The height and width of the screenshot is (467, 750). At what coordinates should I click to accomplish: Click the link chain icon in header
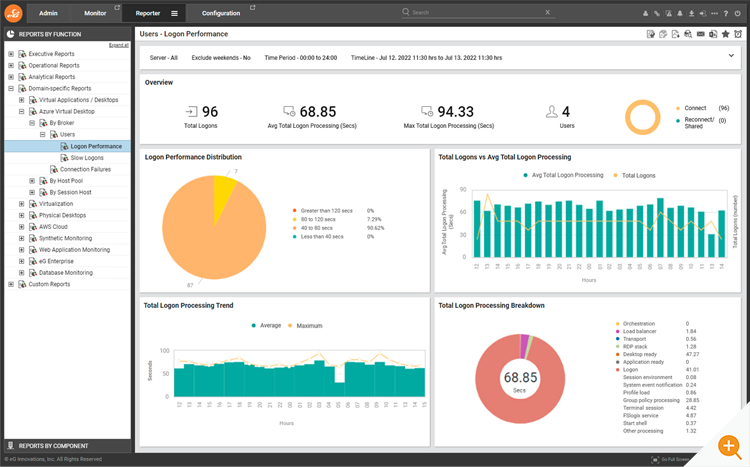pyautogui.click(x=657, y=13)
